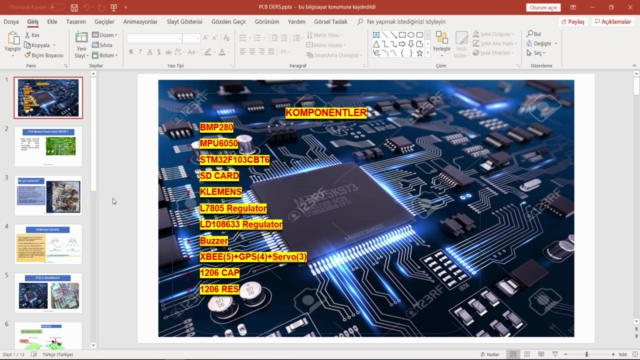This screenshot has height=360, width=640.
Task: Save the presentation with the floppy disk icon
Action: point(74,7)
